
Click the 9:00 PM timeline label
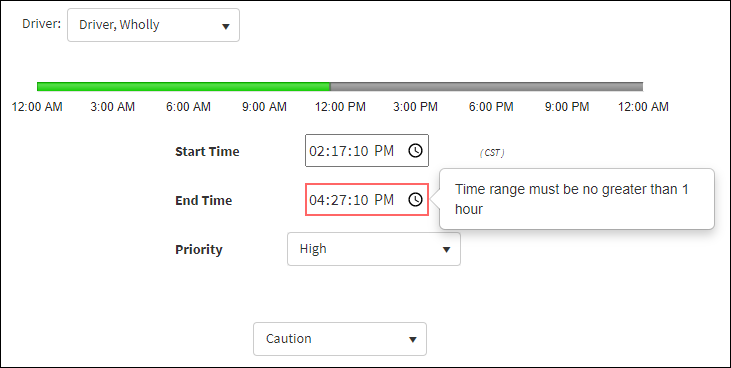point(567,107)
